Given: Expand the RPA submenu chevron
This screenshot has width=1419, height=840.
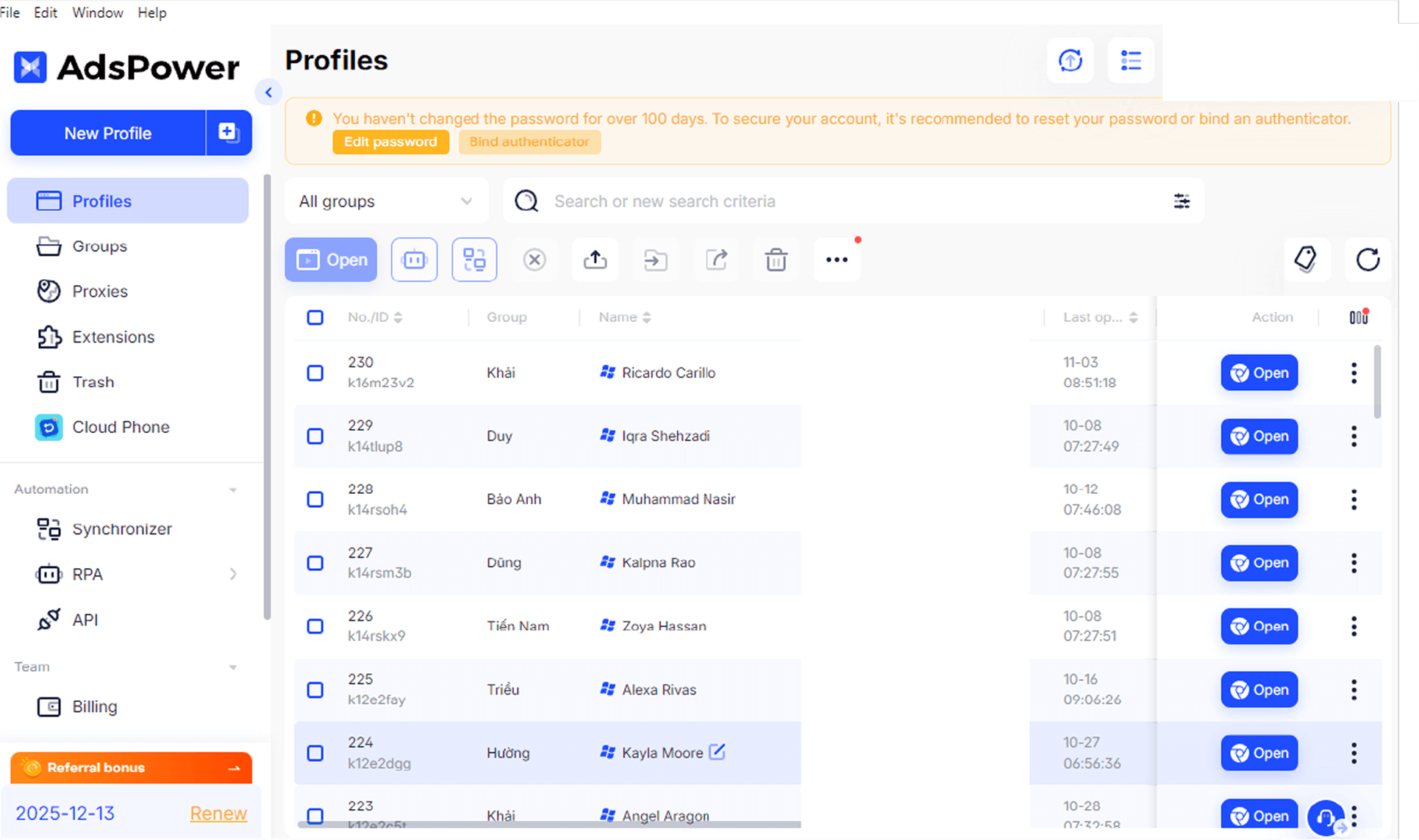Looking at the screenshot, I should tap(233, 574).
